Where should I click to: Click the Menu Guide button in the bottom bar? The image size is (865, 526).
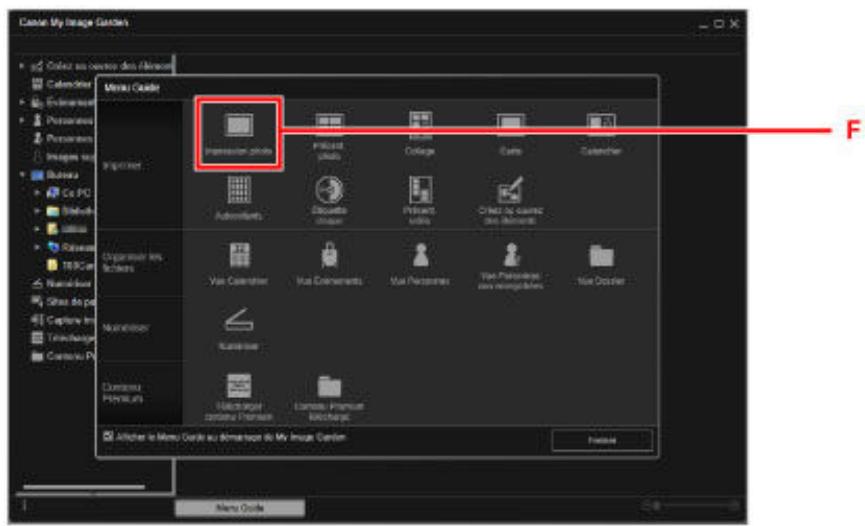pyautogui.click(x=239, y=508)
